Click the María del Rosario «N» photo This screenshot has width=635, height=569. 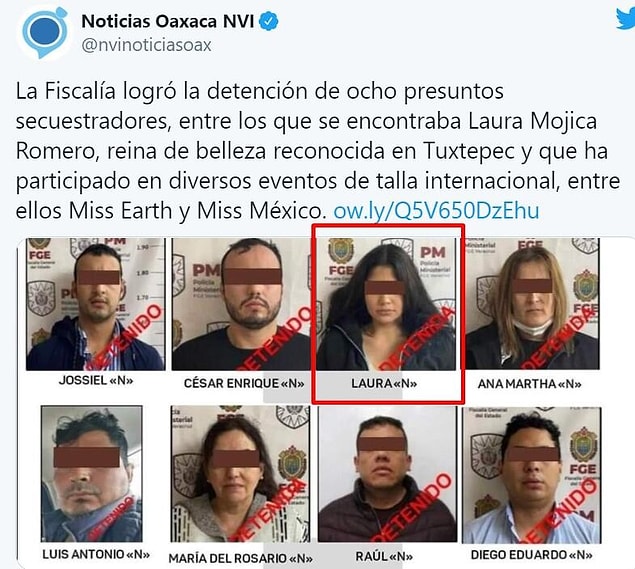[x=240, y=474]
